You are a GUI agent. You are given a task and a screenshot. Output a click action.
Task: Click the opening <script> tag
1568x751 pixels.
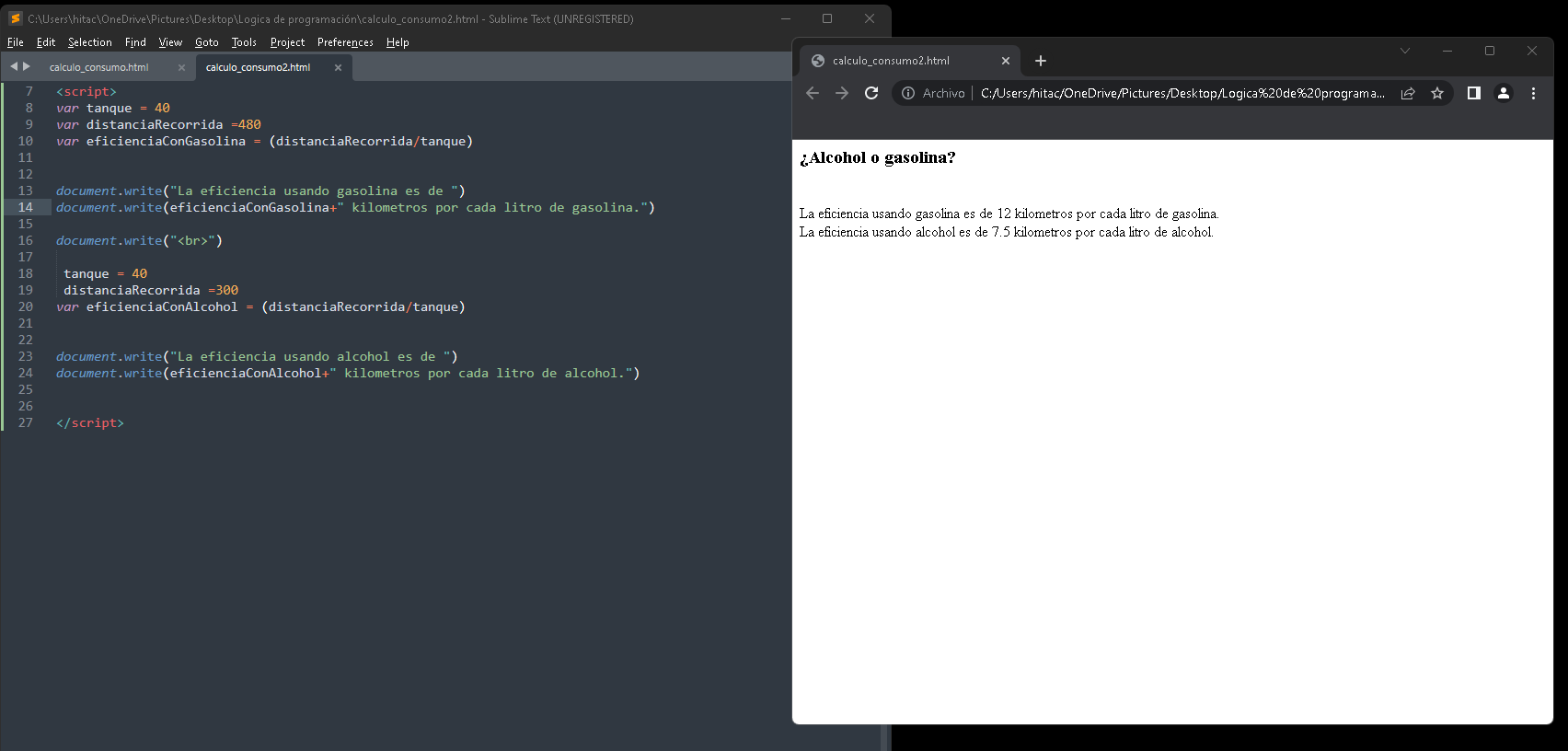pos(86,91)
